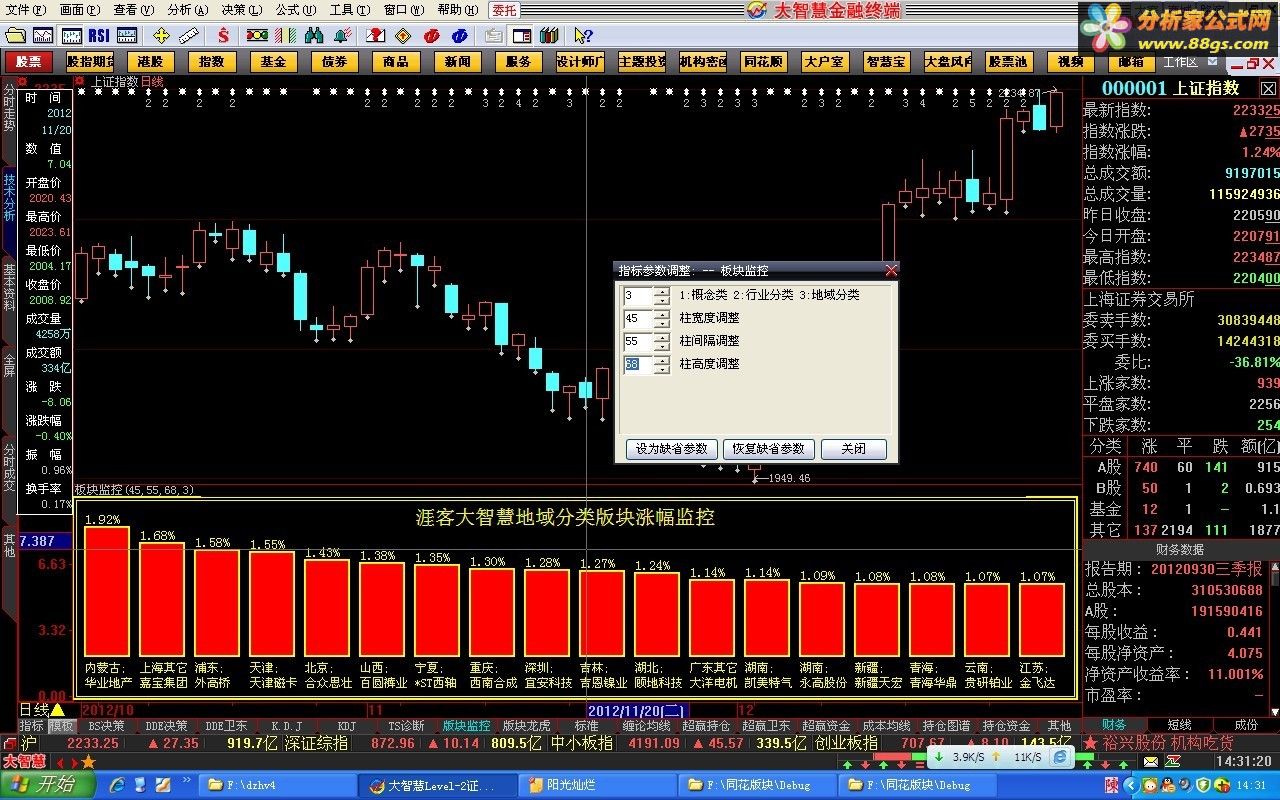Click the 恢复缺省参数 button

pyautogui.click(x=769, y=449)
